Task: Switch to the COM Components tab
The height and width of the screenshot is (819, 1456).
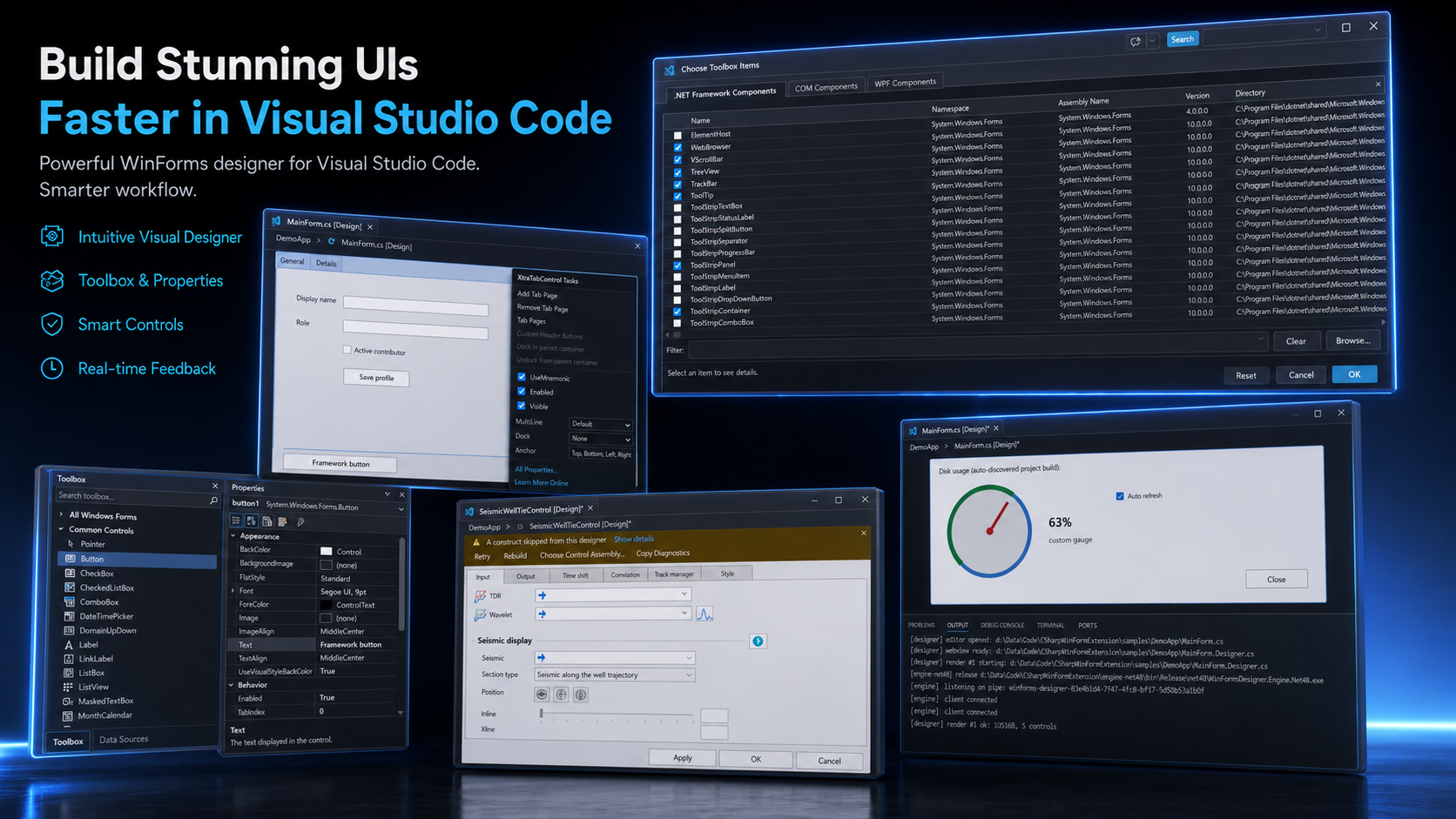Action: [826, 87]
